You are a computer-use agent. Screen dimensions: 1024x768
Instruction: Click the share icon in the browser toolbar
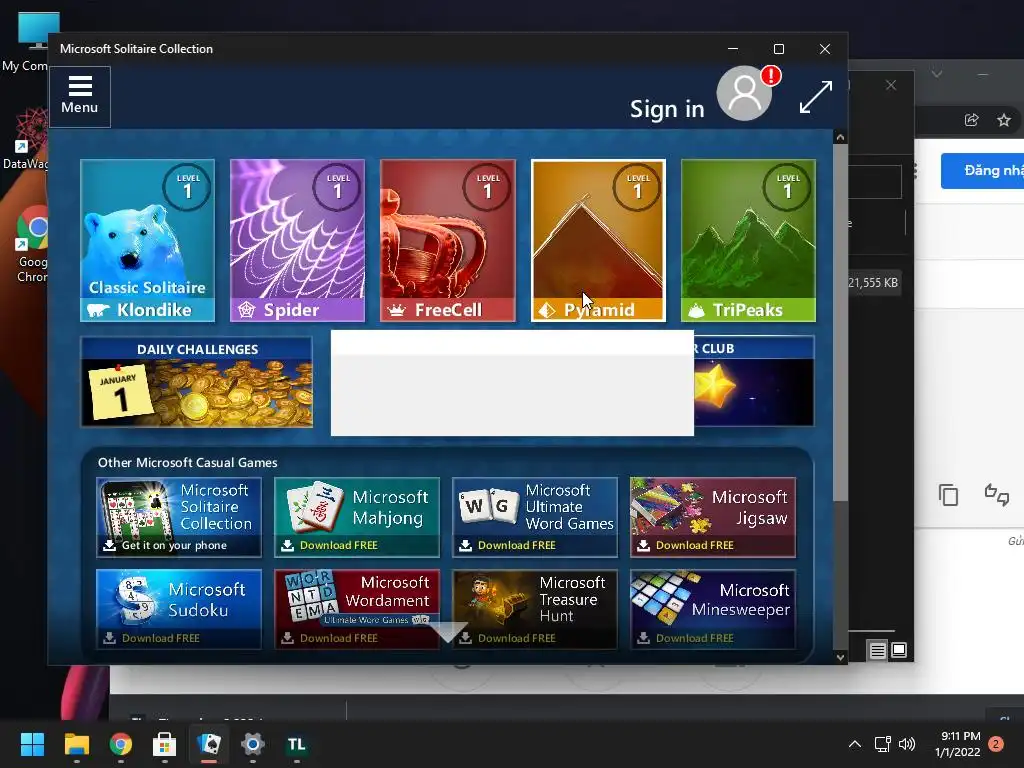(971, 120)
